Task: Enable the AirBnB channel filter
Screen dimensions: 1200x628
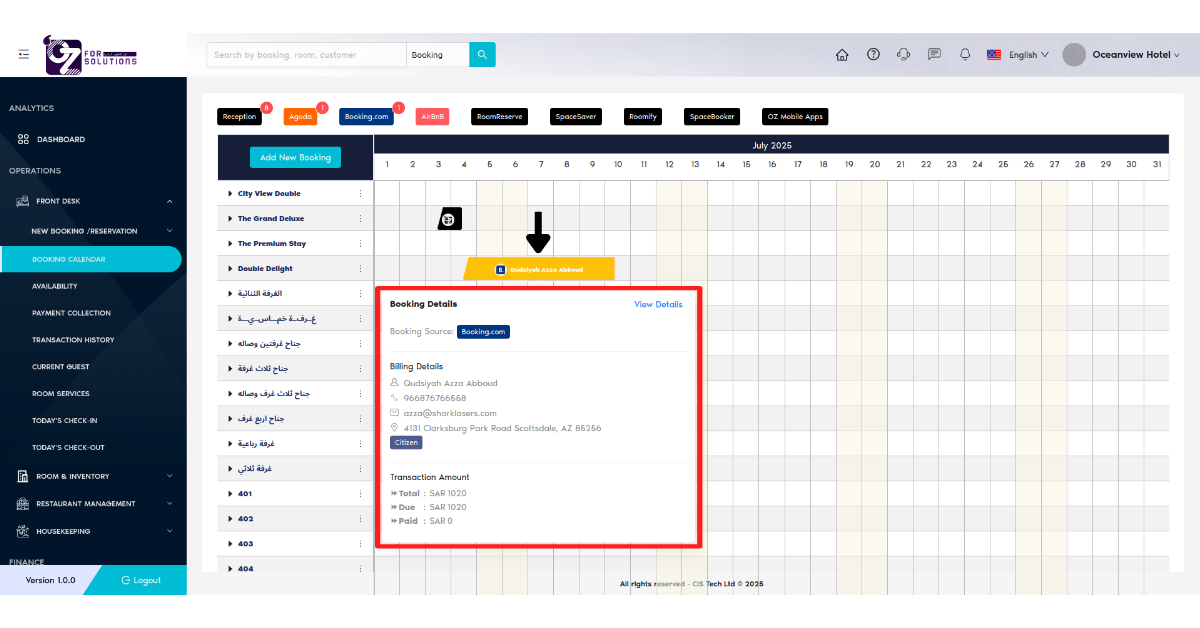Action: point(432,116)
